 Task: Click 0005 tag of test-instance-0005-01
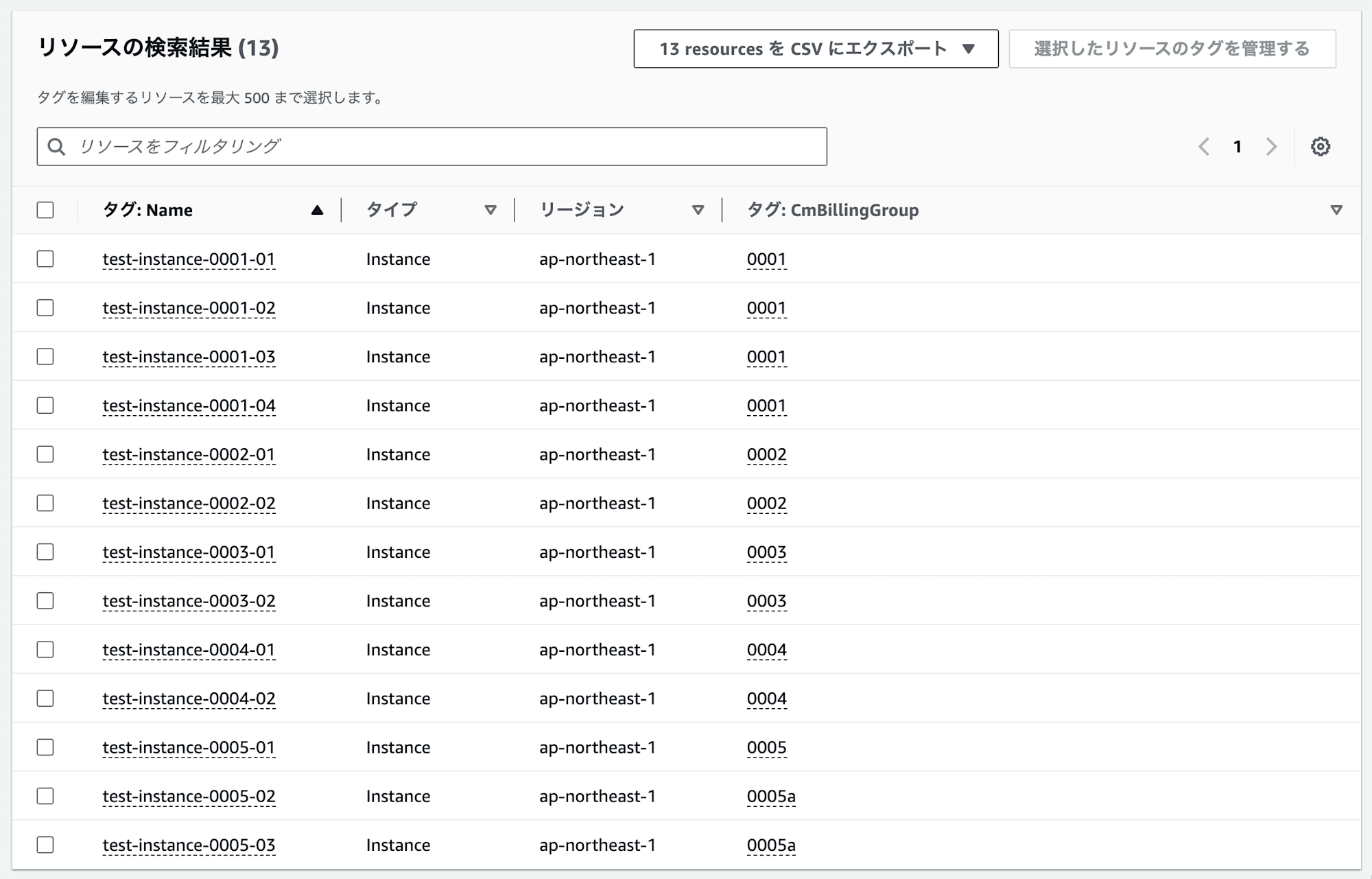[766, 747]
